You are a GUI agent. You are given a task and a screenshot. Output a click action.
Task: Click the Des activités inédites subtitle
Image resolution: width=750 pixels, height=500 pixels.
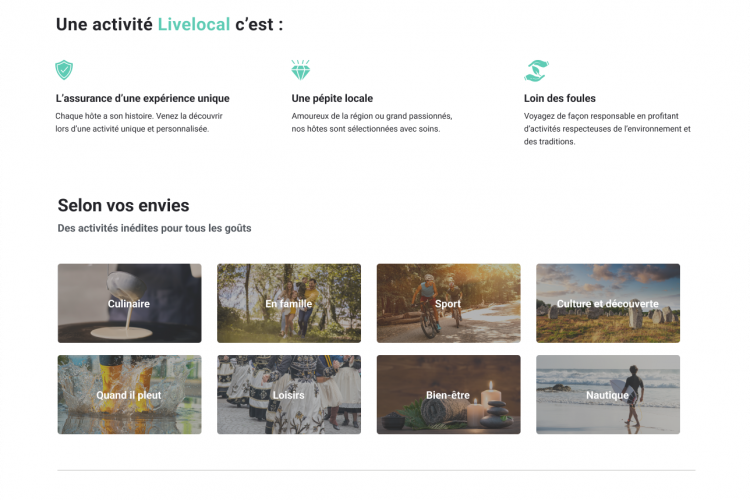click(x=154, y=228)
